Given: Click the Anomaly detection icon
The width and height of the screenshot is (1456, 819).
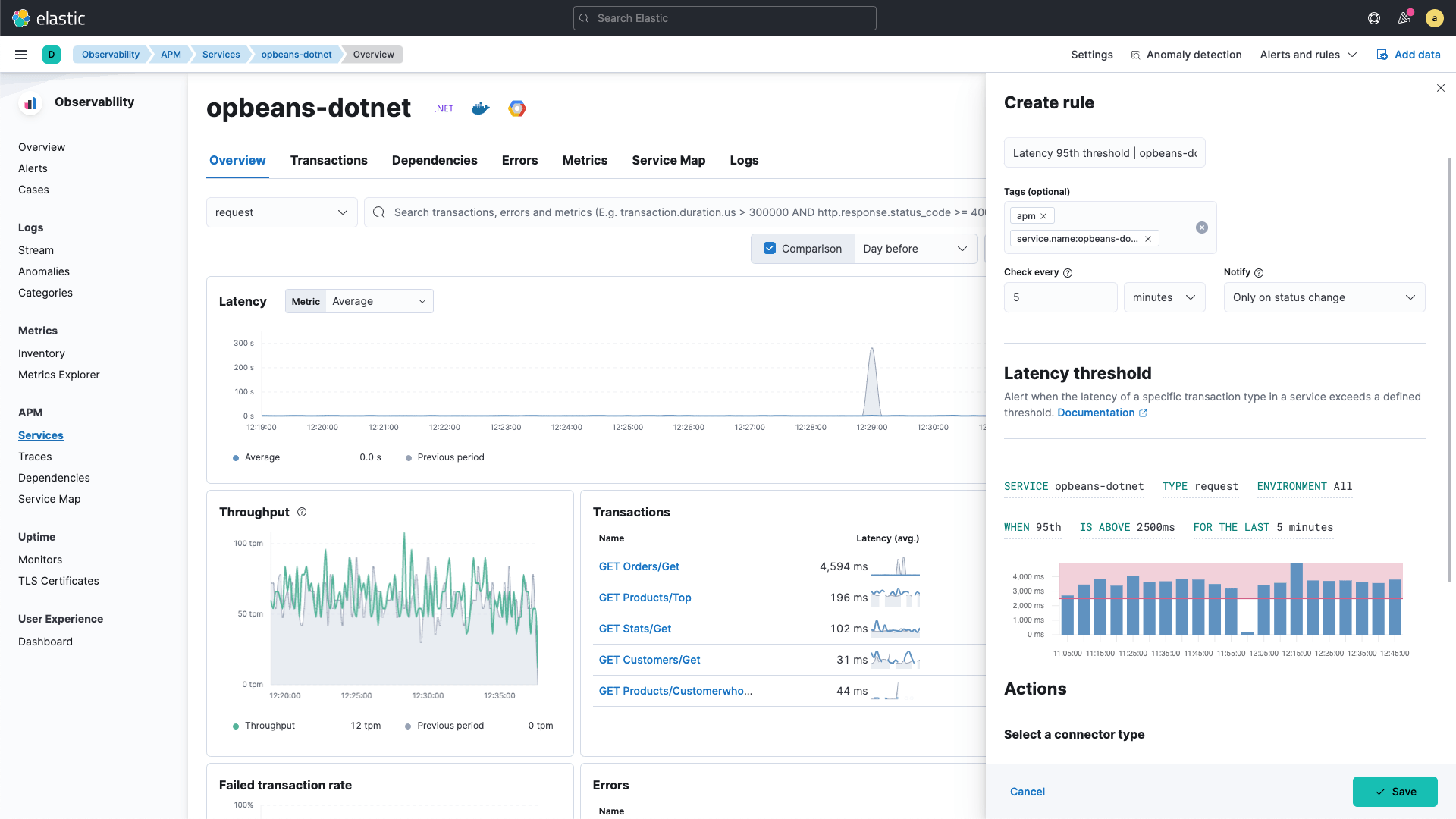Looking at the screenshot, I should (1135, 55).
